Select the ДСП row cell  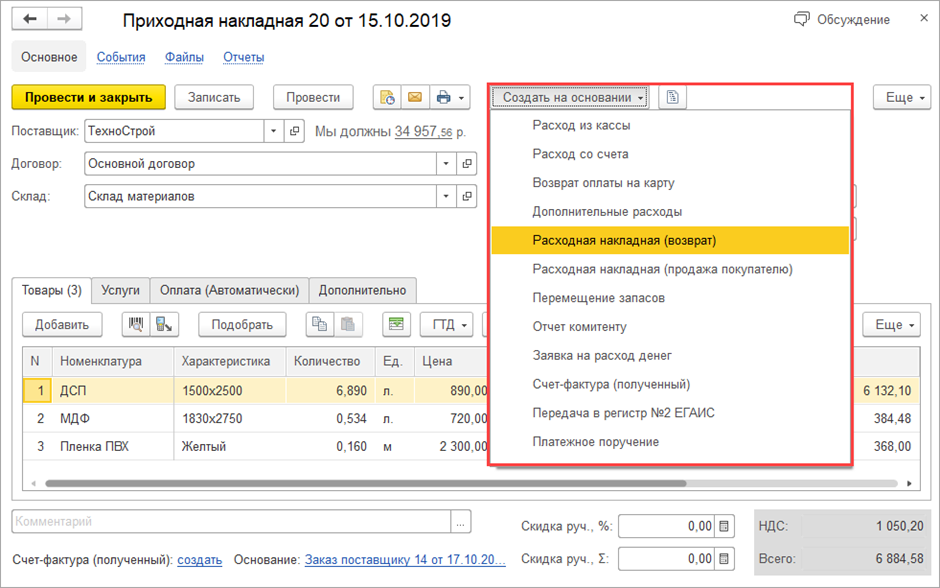point(114,391)
